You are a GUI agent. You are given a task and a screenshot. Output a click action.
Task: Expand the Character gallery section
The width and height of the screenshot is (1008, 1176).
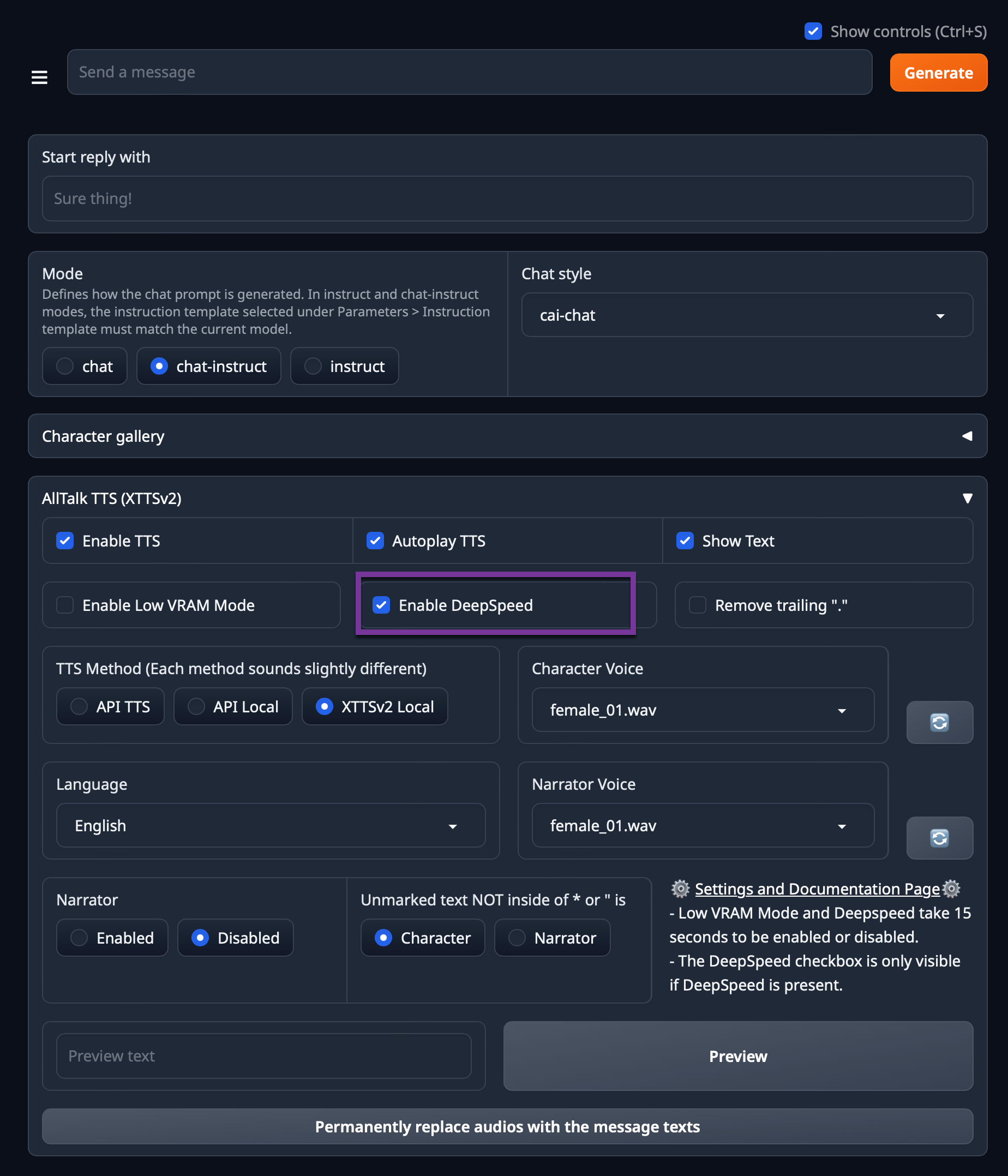(x=967, y=436)
